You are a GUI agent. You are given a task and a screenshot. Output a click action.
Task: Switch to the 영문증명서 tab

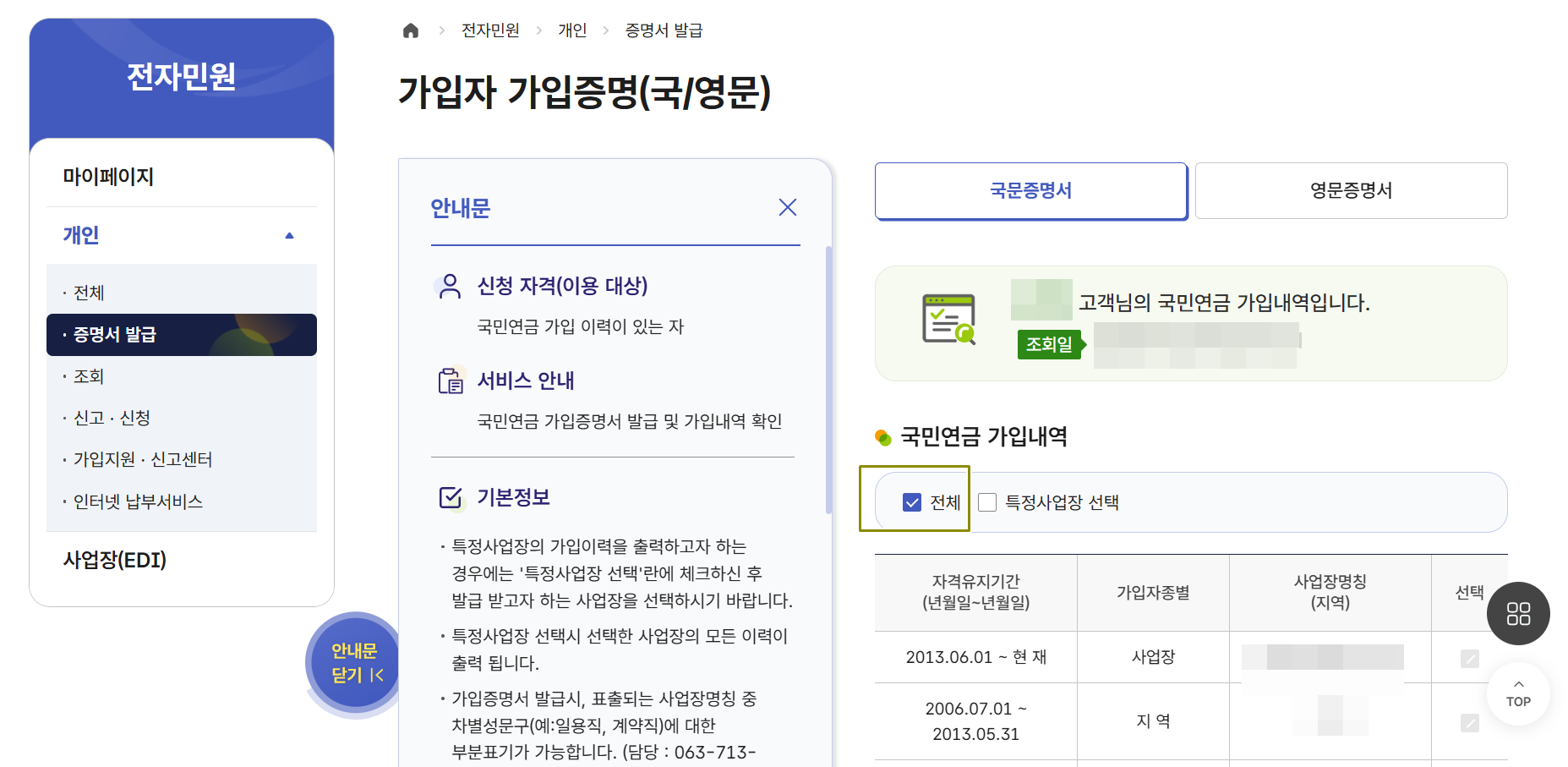(1350, 190)
